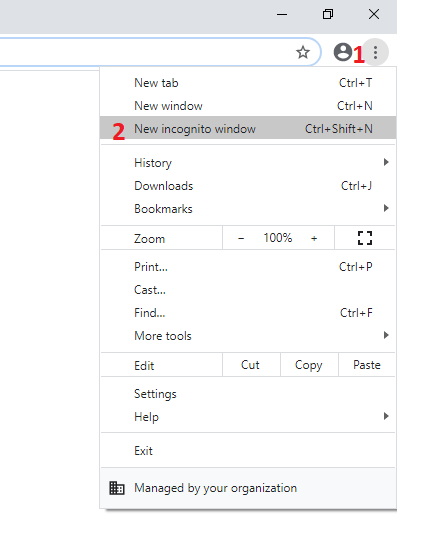Expand the History submenu arrow
This screenshot has width=422, height=538.
click(x=386, y=162)
